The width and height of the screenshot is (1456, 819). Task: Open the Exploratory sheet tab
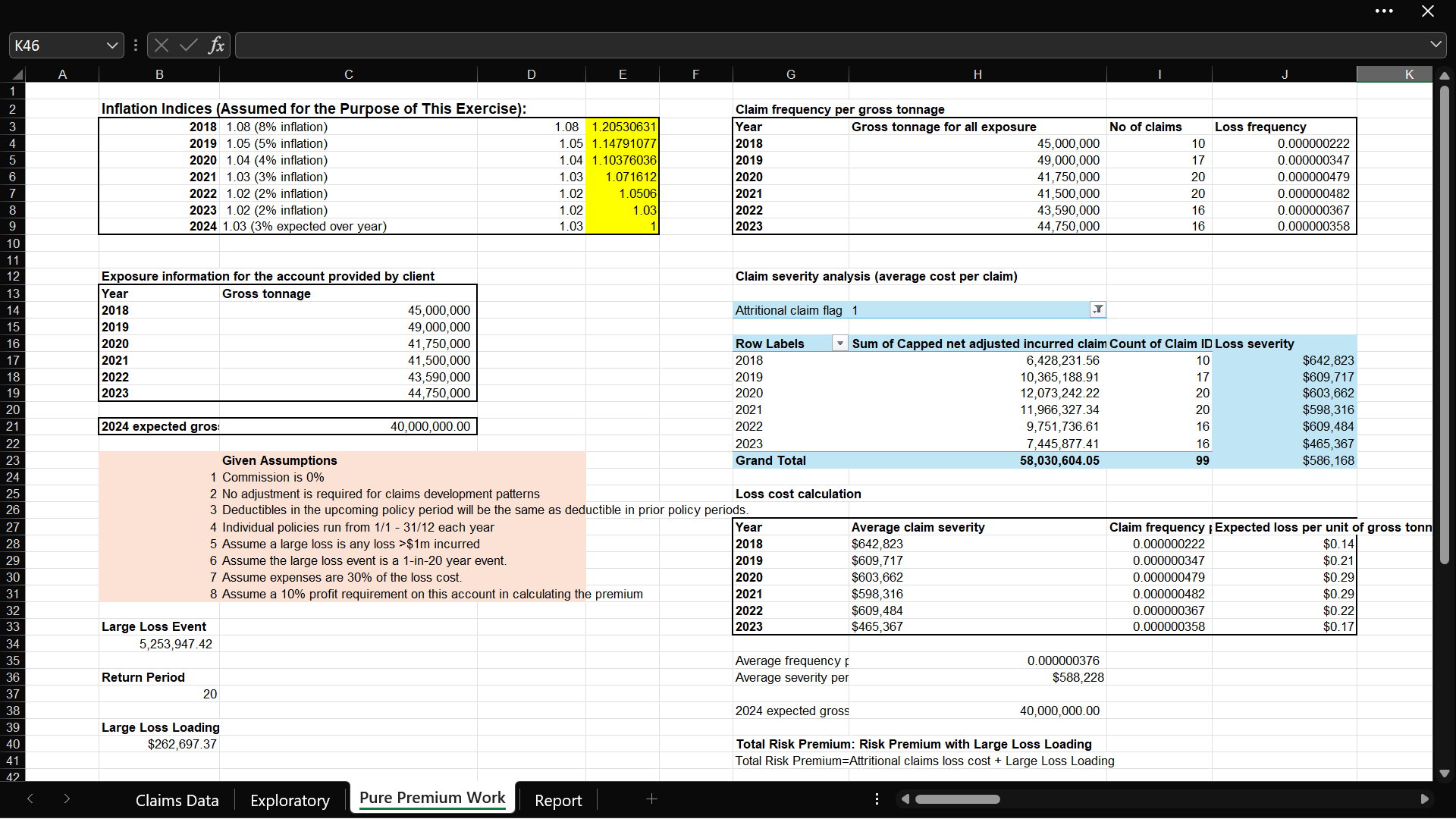click(x=290, y=800)
